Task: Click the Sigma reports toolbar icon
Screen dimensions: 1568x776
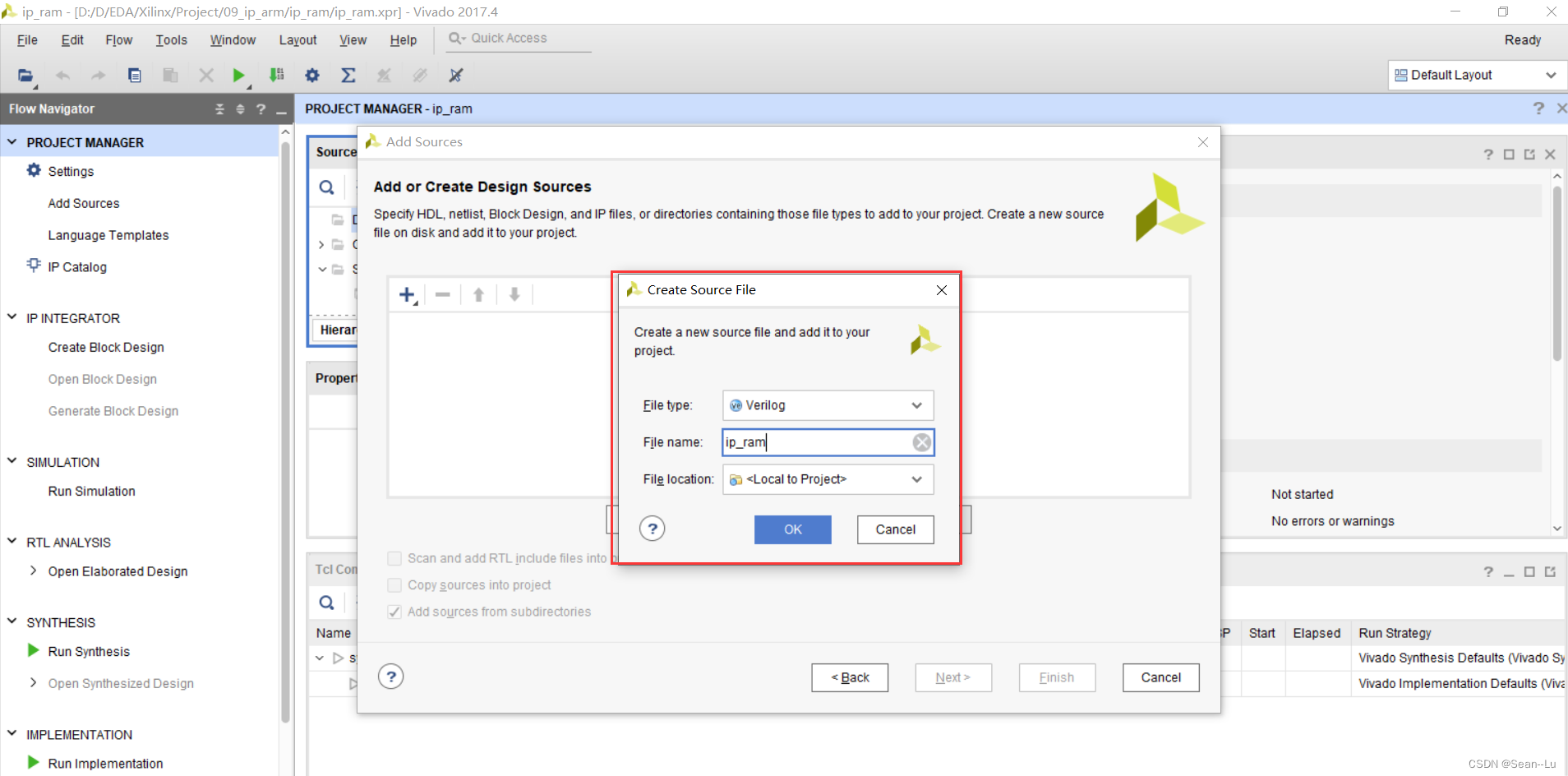Action: tap(348, 76)
